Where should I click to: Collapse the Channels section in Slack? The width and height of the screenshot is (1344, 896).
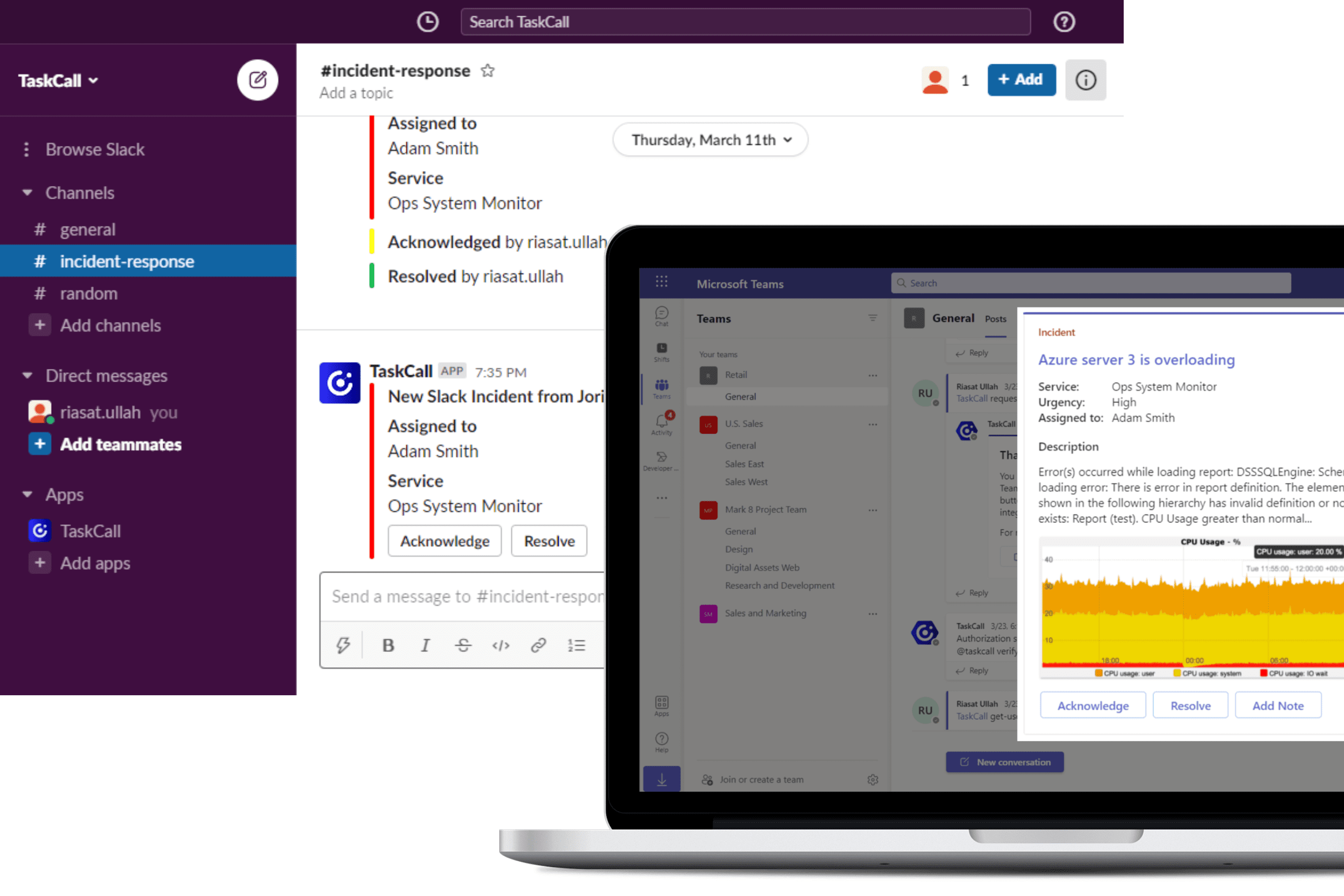coord(27,192)
